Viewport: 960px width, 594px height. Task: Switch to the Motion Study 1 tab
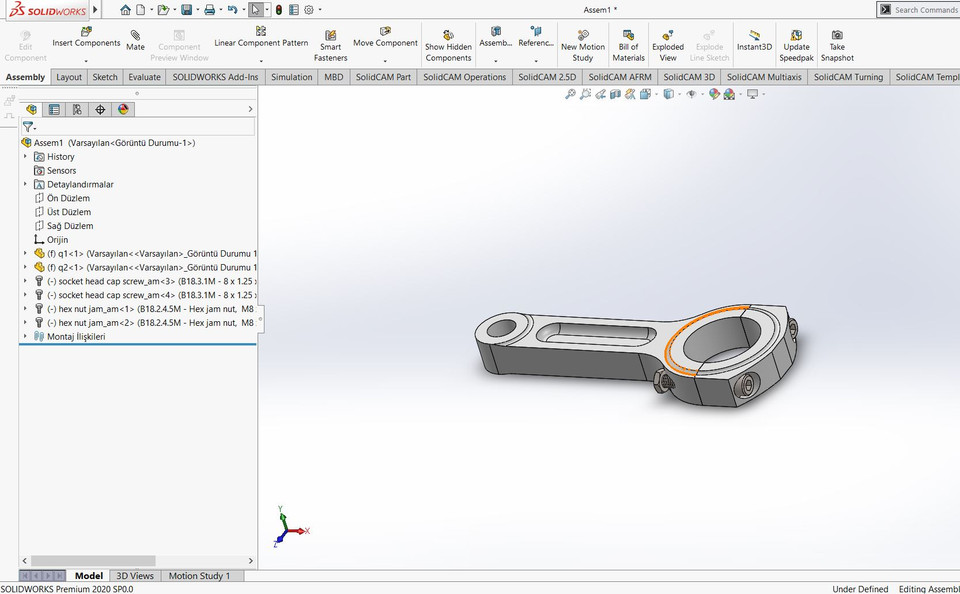[x=202, y=576]
